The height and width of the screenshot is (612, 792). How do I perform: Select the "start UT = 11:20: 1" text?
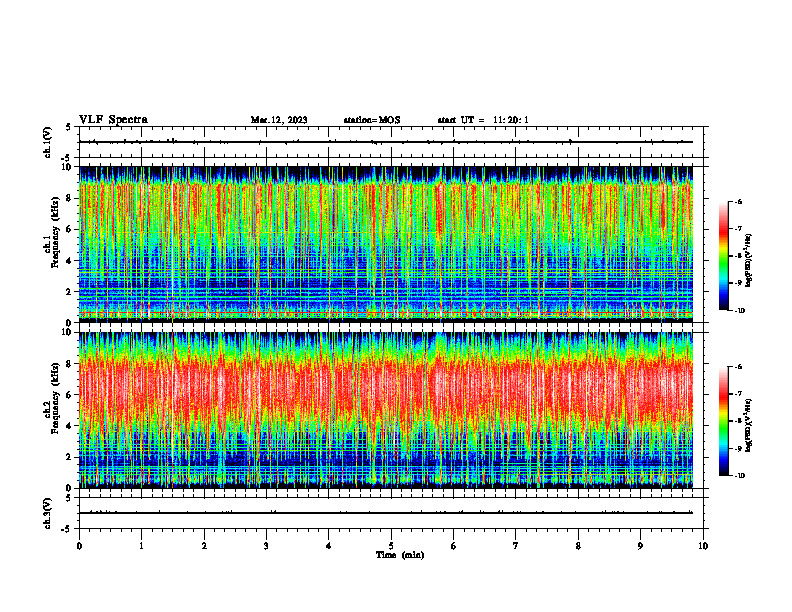click(x=483, y=120)
